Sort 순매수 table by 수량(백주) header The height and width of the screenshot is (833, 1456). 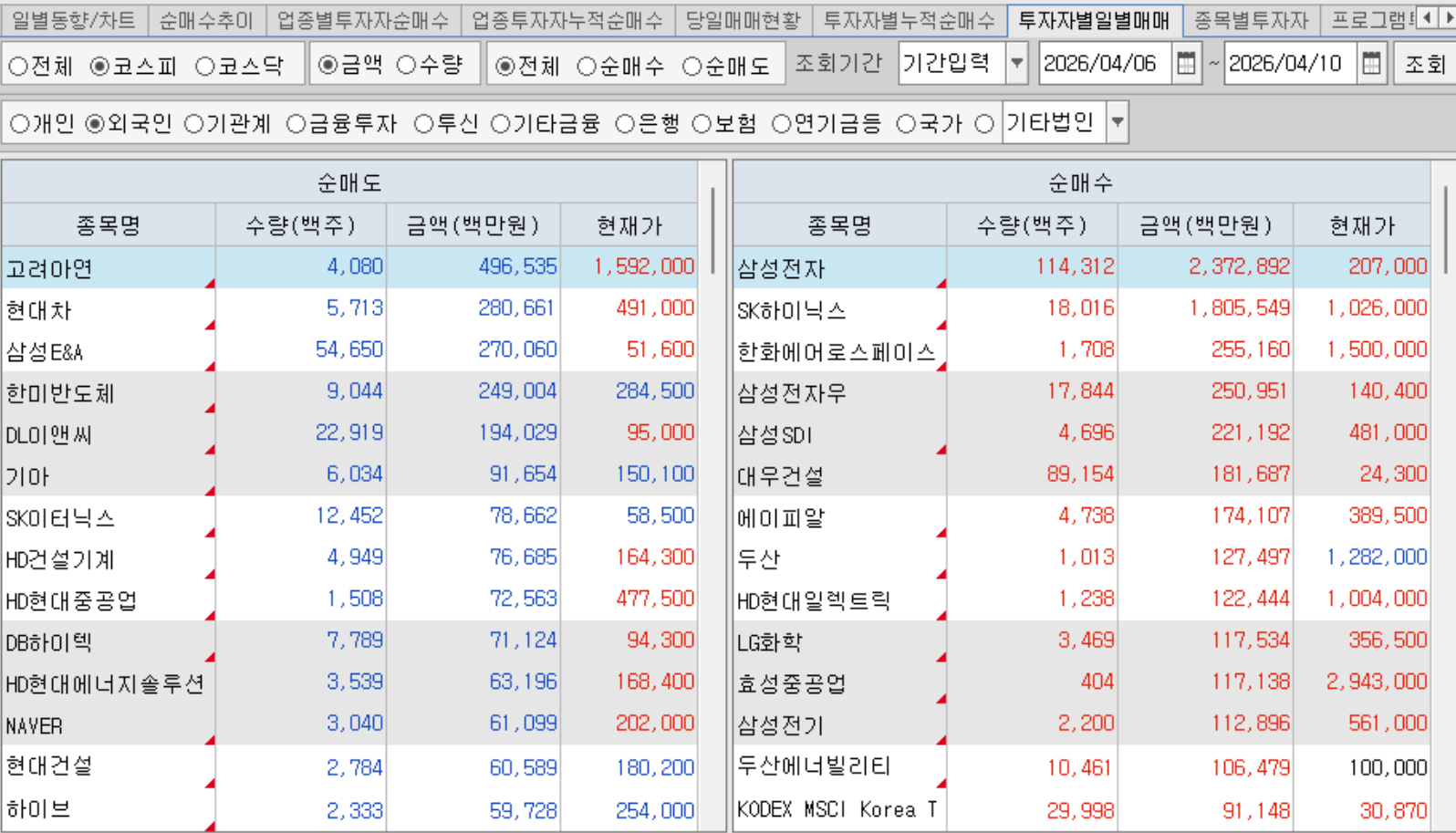click(x=1032, y=225)
